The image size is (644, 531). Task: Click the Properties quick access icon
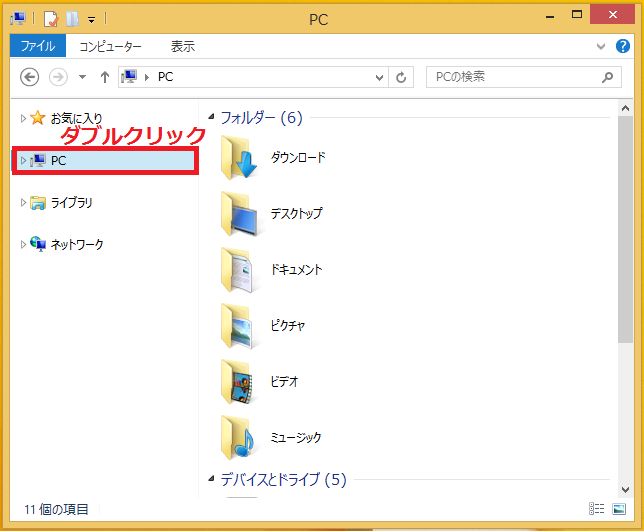pyautogui.click(x=51, y=19)
